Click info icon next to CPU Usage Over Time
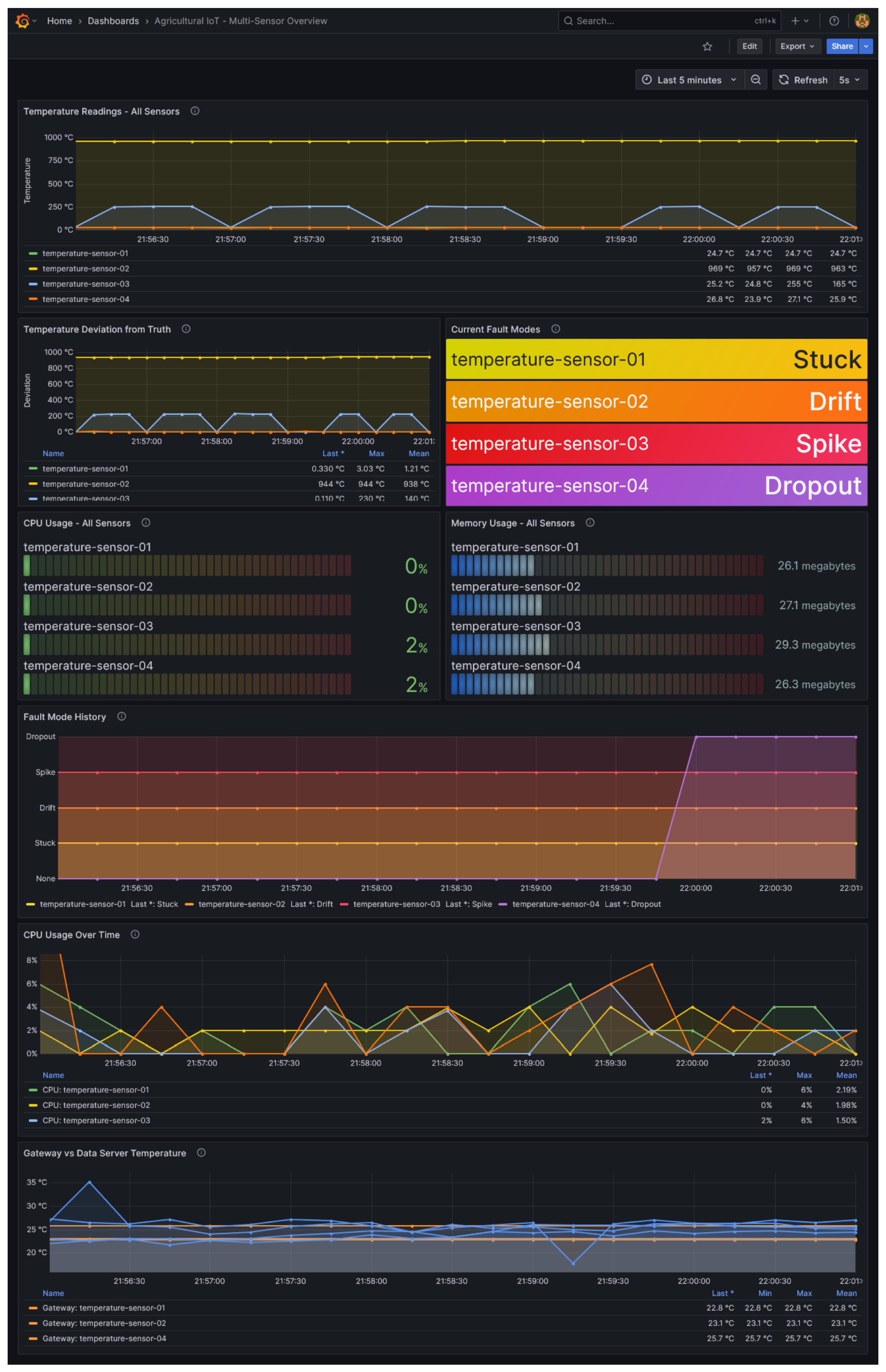Image resolution: width=886 pixels, height=1372 pixels. (135, 934)
